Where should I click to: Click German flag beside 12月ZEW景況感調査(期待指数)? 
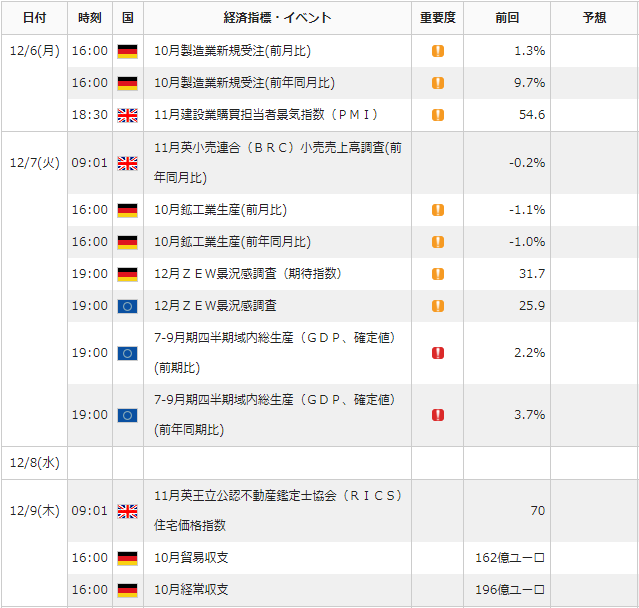(128, 274)
